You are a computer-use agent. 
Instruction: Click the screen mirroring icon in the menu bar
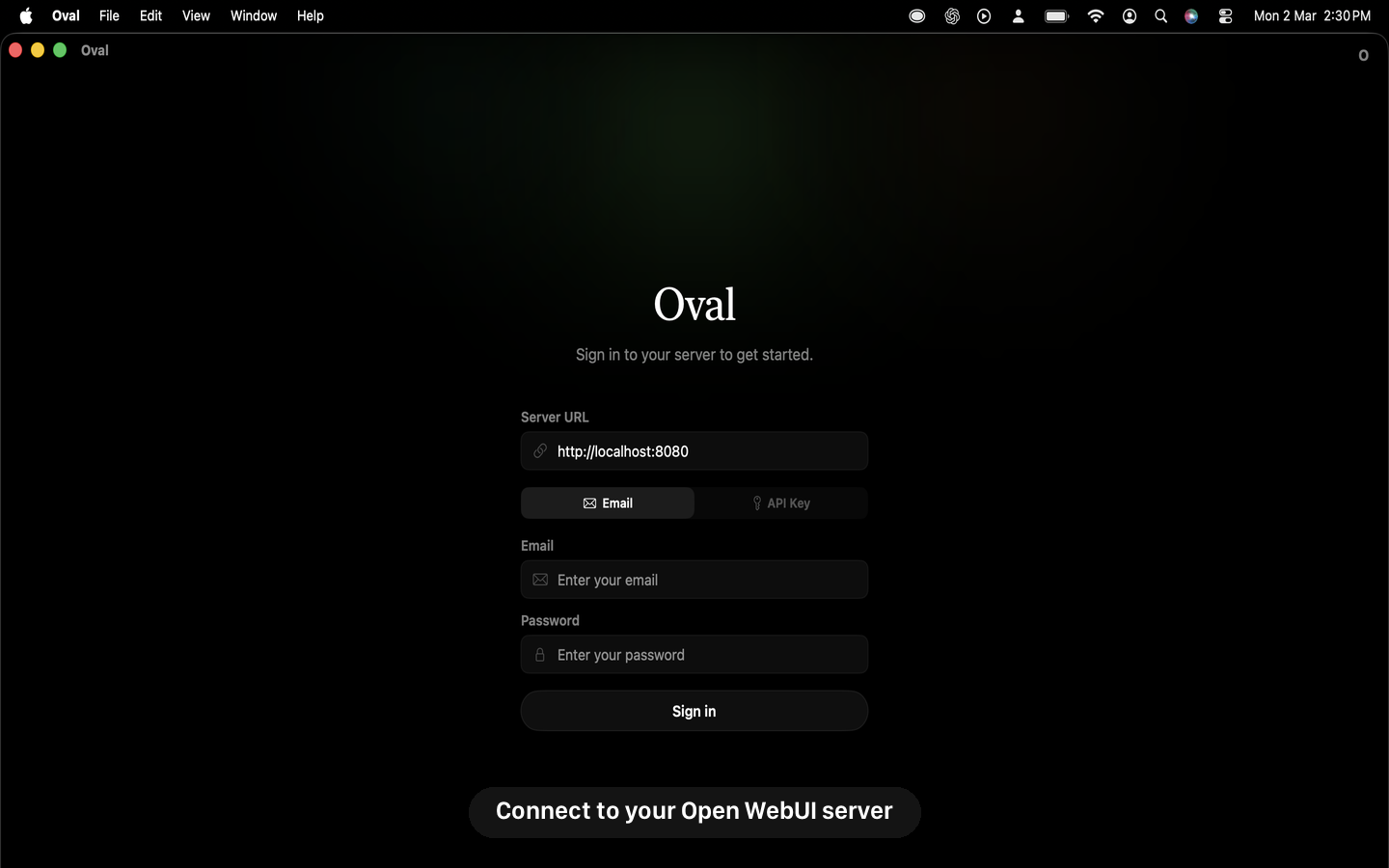[916, 15]
